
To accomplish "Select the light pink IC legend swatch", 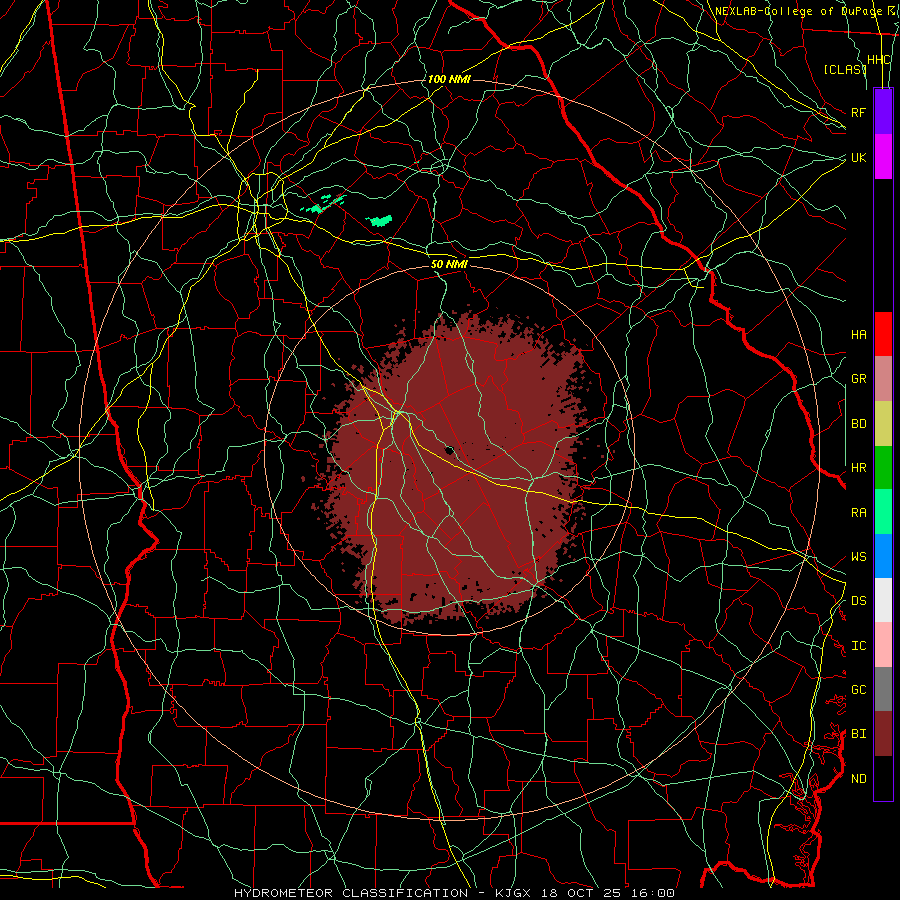I will (x=883, y=645).
